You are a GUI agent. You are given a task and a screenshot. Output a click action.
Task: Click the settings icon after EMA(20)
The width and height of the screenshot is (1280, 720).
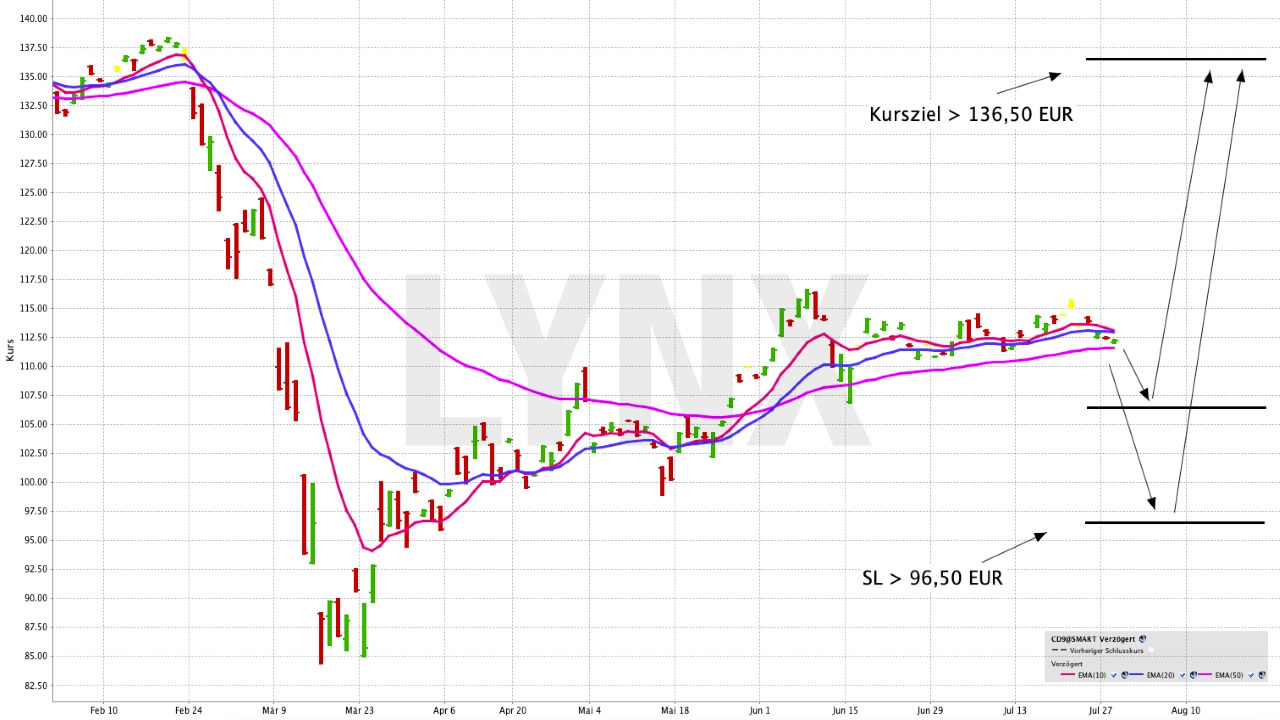pyautogui.click(x=1193, y=675)
